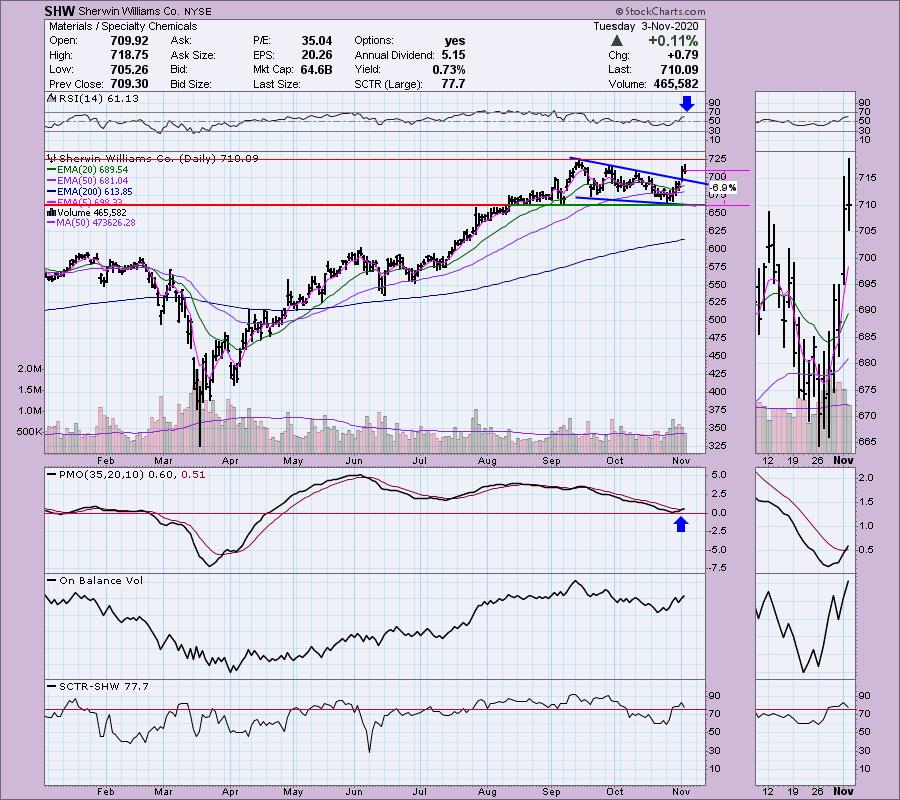Image resolution: width=900 pixels, height=800 pixels.
Task: Click the PMO(35,20,10) 0.60 indicator label
Action: (x=118, y=475)
